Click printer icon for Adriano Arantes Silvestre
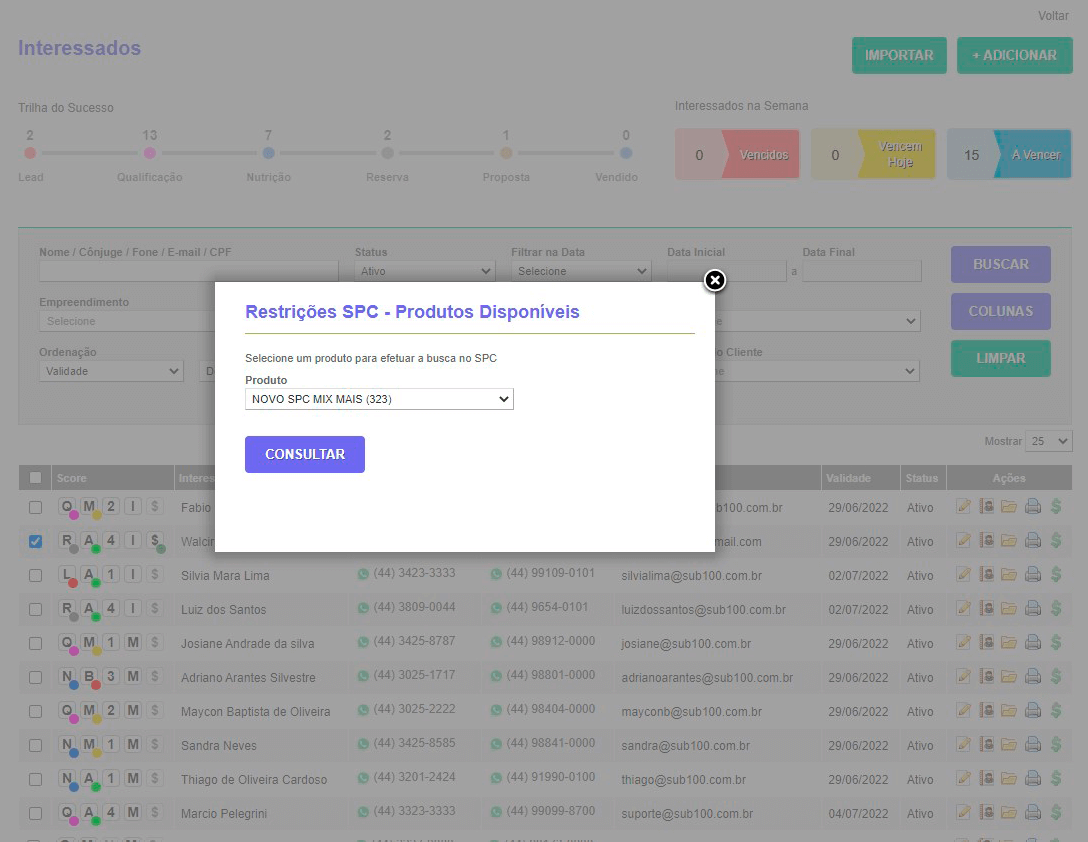The height and width of the screenshot is (842, 1088). pyautogui.click(x=1033, y=677)
